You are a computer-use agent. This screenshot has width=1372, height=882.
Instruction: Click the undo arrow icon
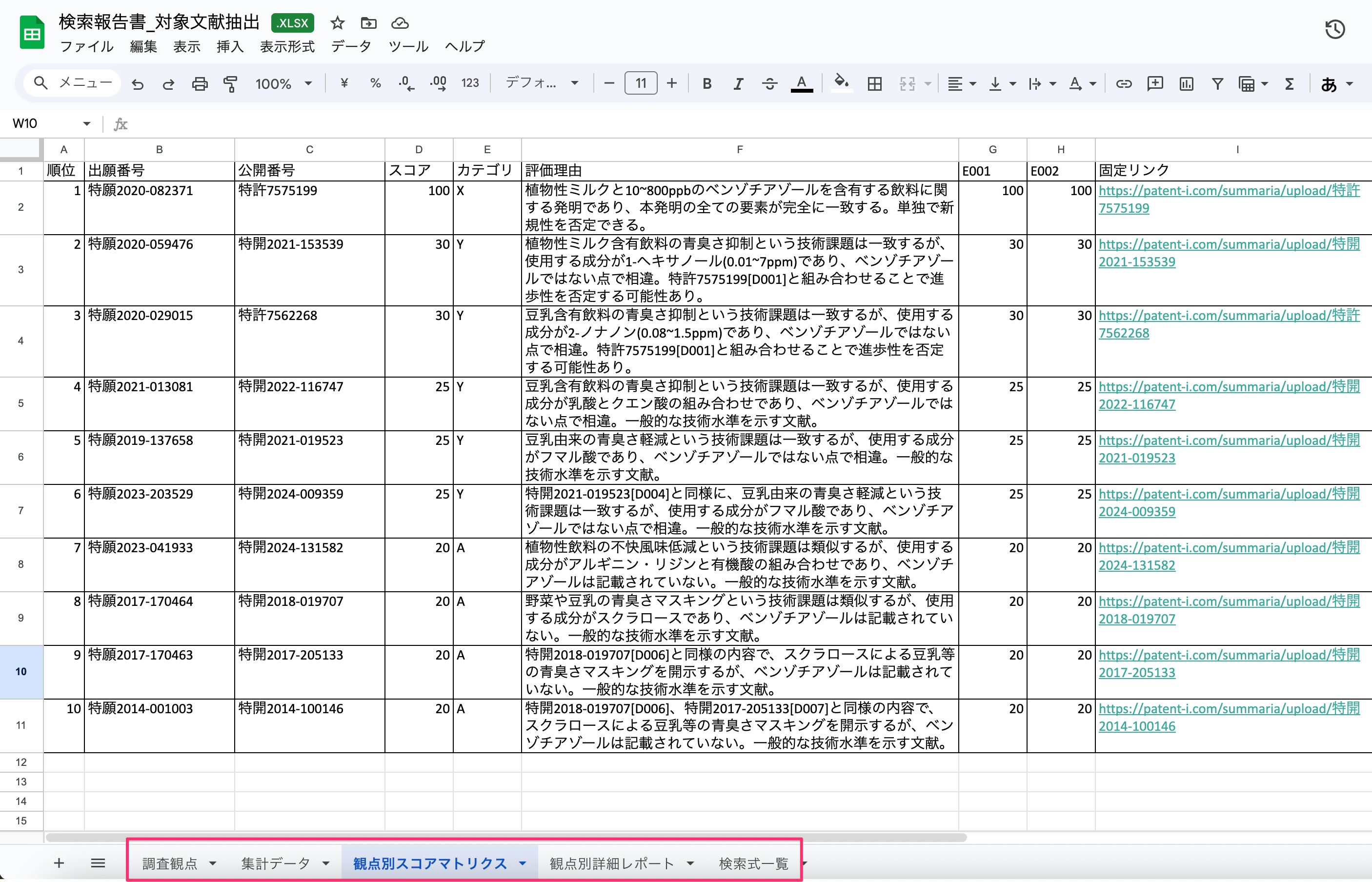138,84
